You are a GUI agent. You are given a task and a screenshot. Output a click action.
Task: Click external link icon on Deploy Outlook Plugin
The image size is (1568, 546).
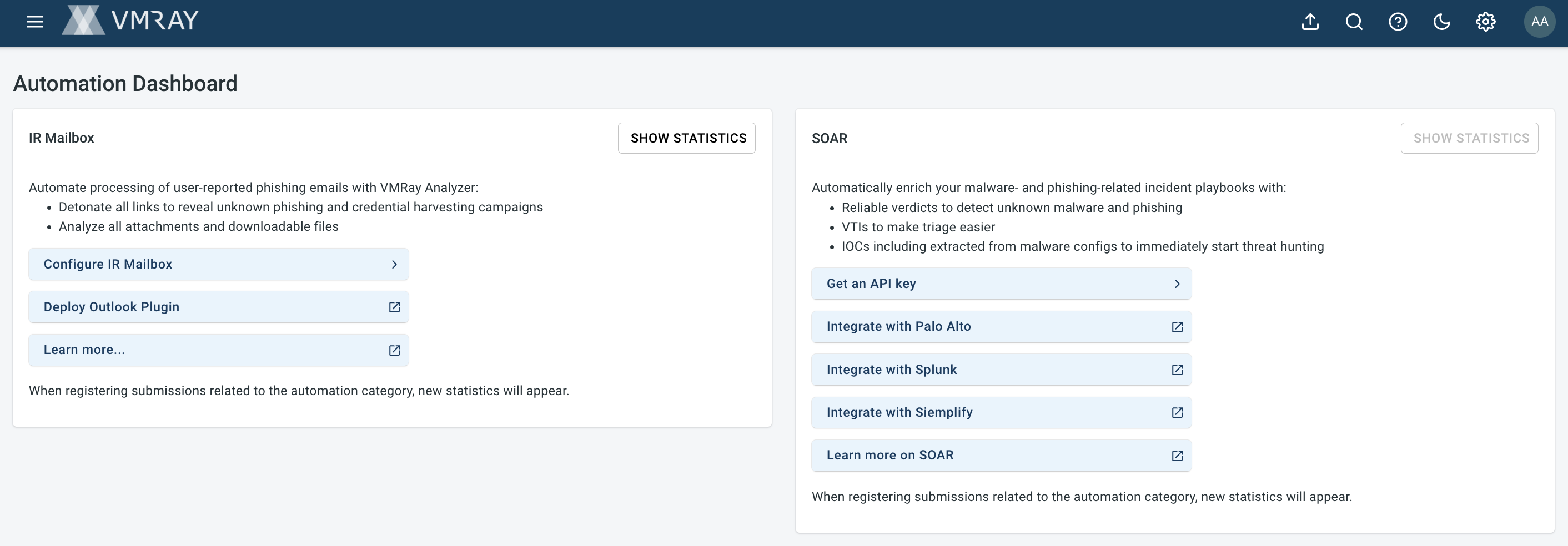click(x=394, y=307)
